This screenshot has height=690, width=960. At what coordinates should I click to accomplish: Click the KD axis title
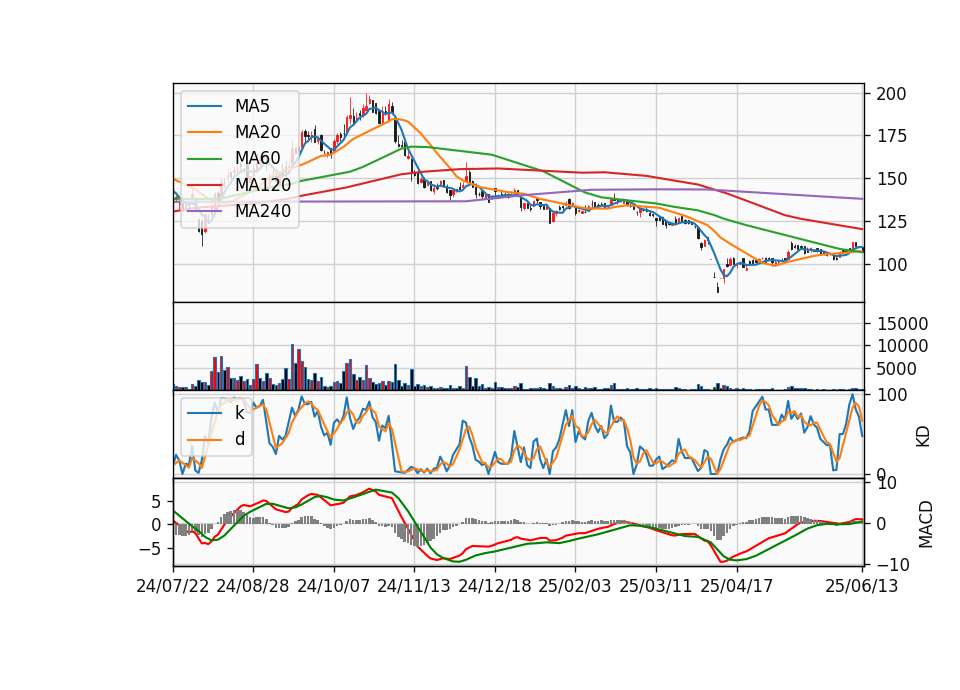923,437
